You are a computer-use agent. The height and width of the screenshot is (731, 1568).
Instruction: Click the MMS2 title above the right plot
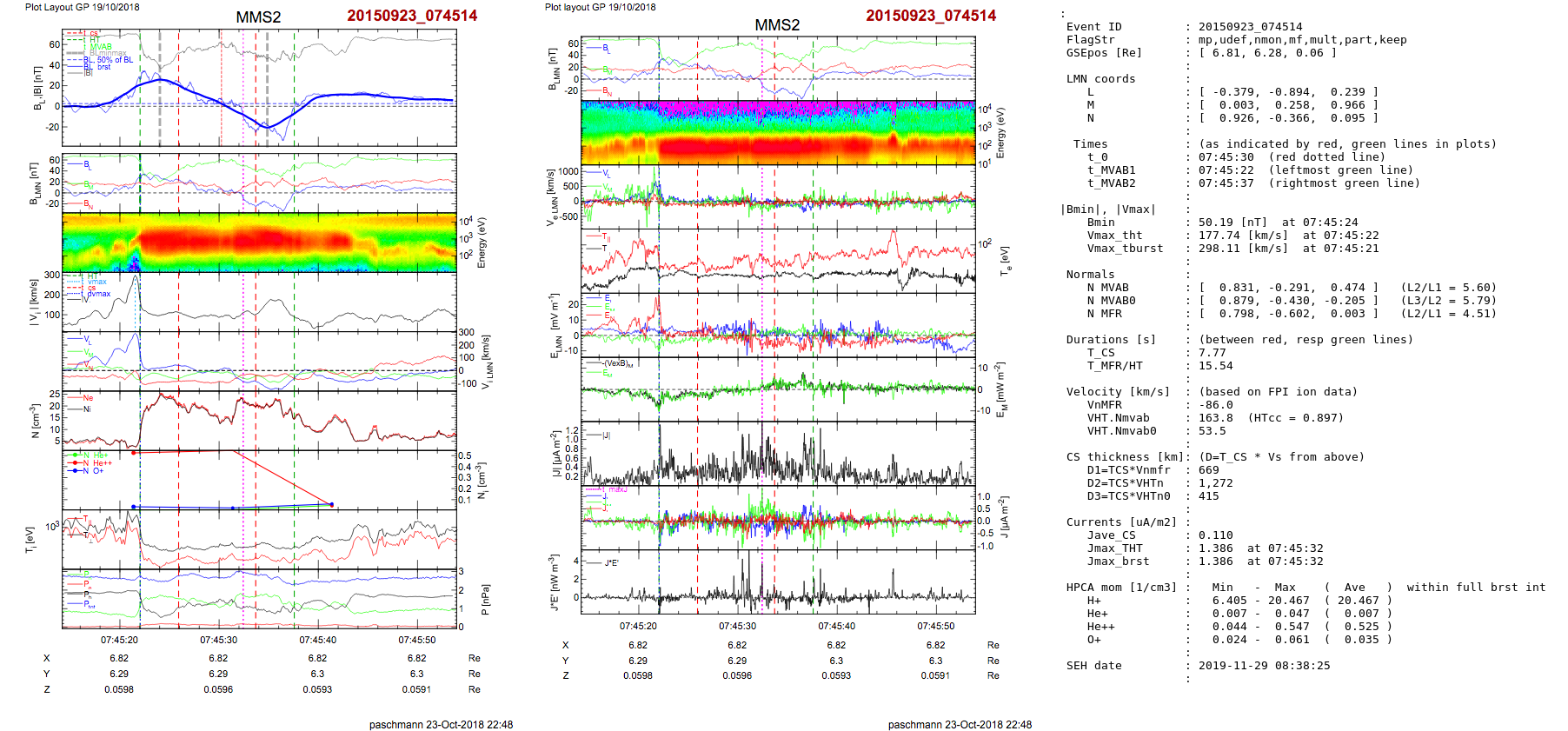(x=777, y=25)
